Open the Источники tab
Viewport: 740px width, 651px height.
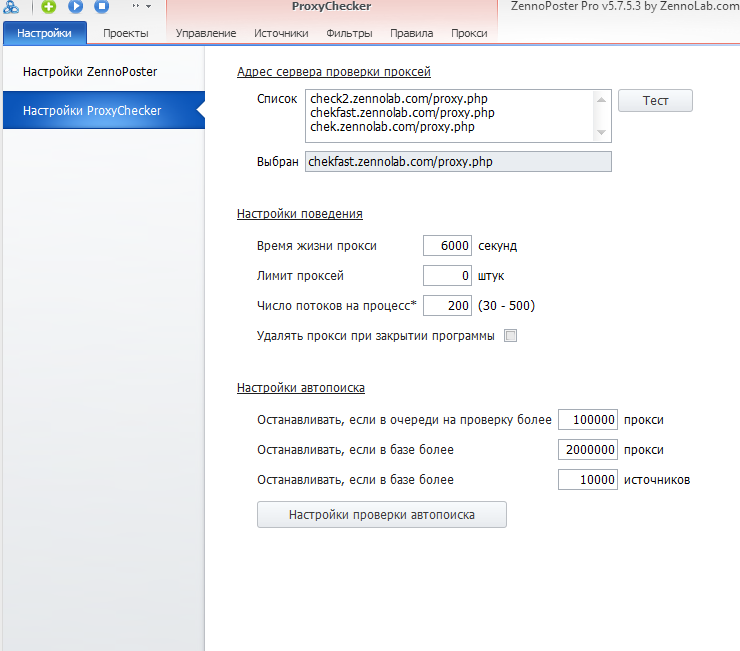click(281, 33)
